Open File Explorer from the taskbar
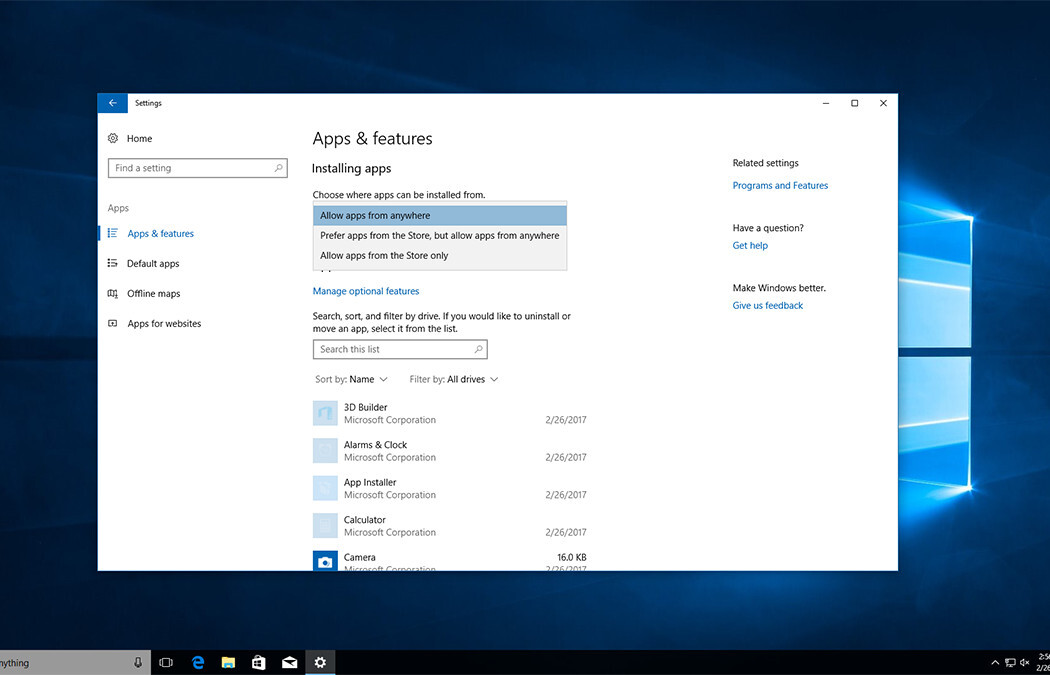This screenshot has height=675, width=1050. [228, 662]
